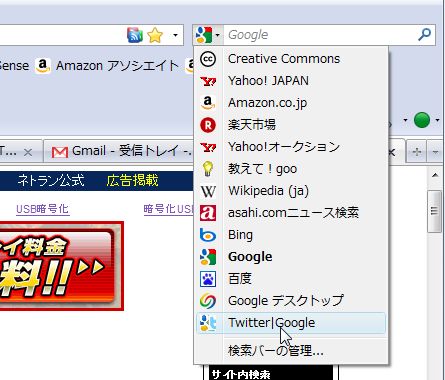
Task: Switch to the Gmail 受信トレイ tab
Action: tap(119, 152)
